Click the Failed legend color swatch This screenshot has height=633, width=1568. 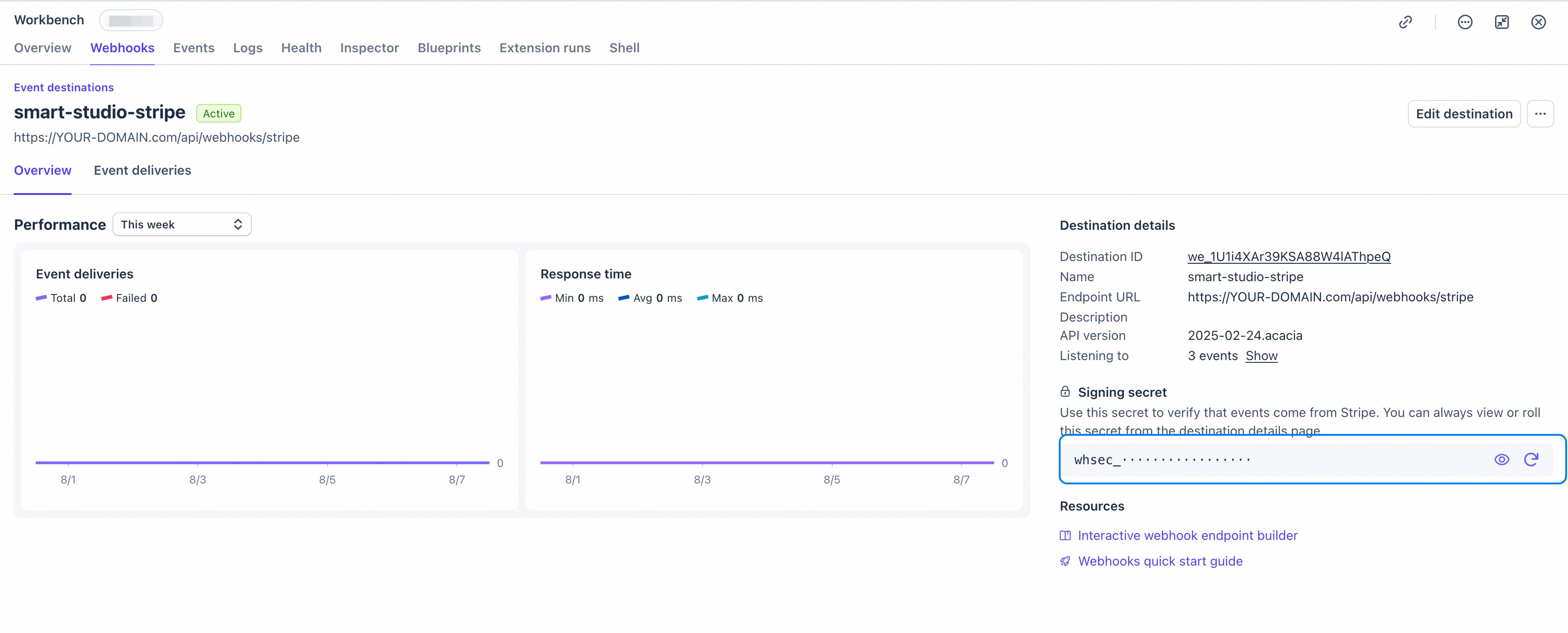point(106,298)
